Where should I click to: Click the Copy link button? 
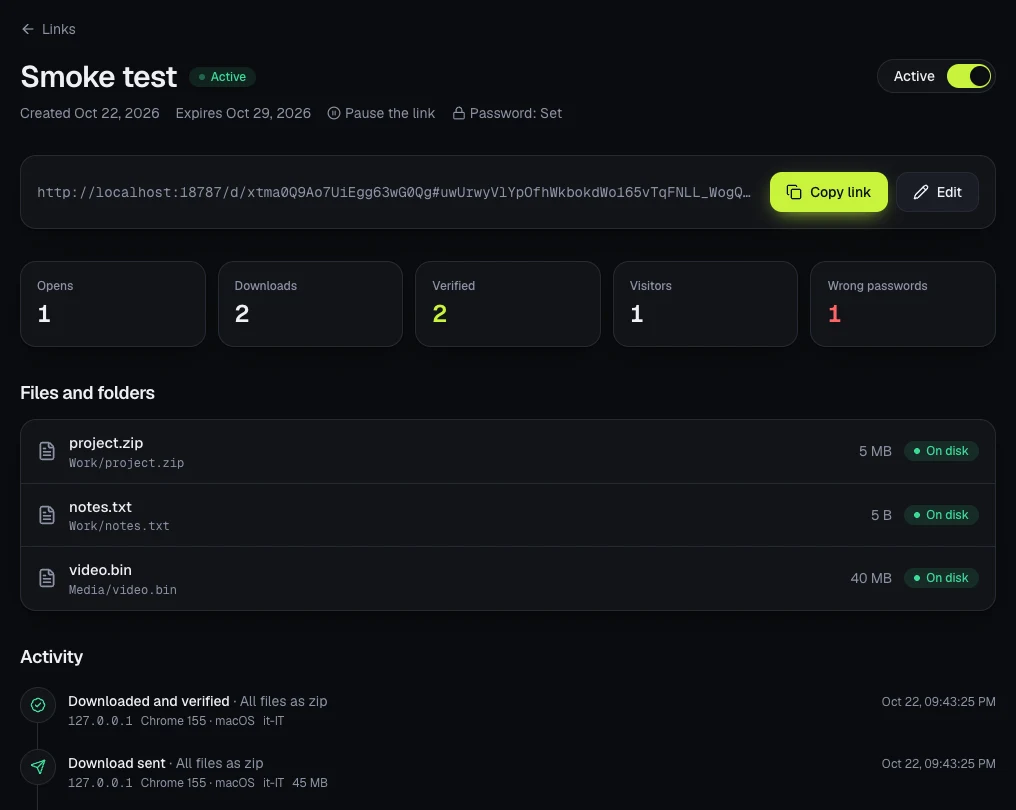click(x=828, y=192)
